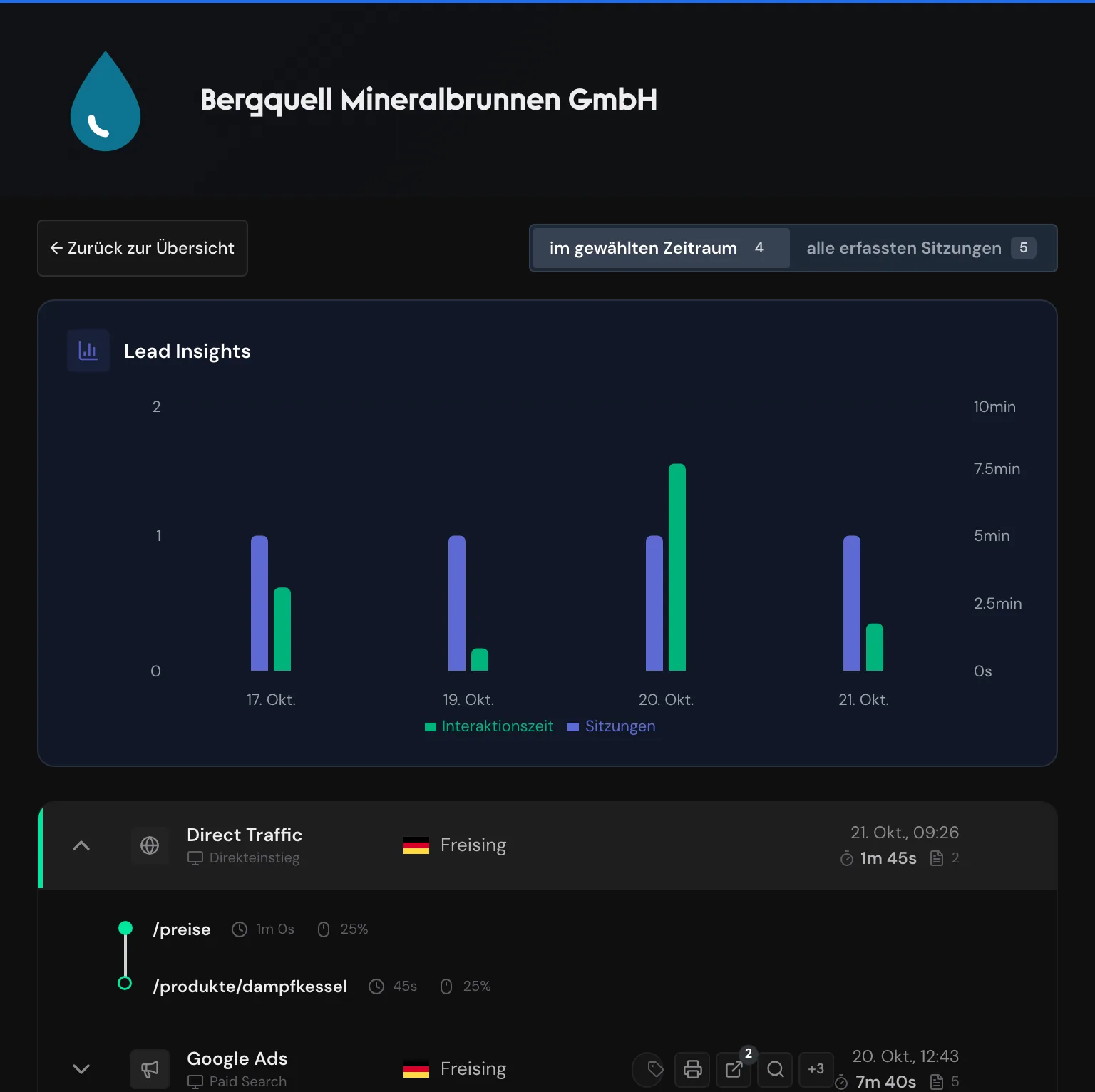Click the scroll-depth icon for /produkte/dampfkessel
The height and width of the screenshot is (1092, 1095).
(x=446, y=987)
